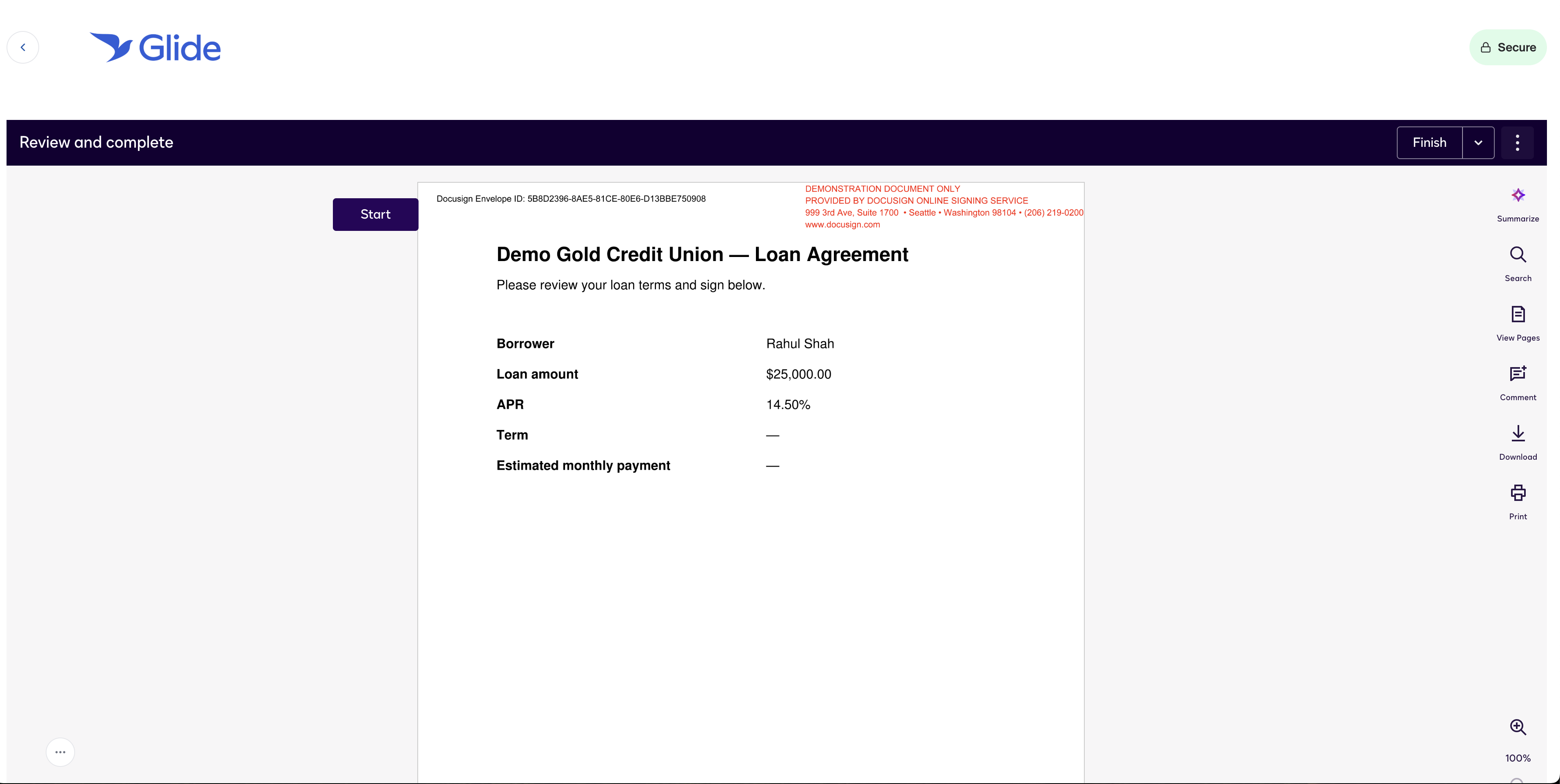Image resolution: width=1560 pixels, height=784 pixels.
Task: Click the 100% zoom level indicator
Action: click(1518, 759)
